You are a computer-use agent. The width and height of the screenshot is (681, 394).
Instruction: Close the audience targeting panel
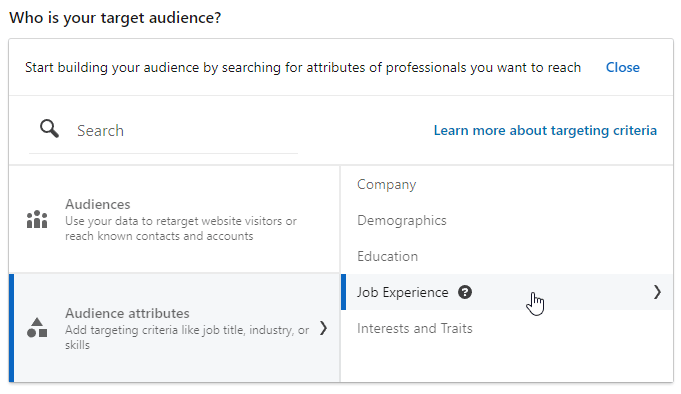coord(622,67)
